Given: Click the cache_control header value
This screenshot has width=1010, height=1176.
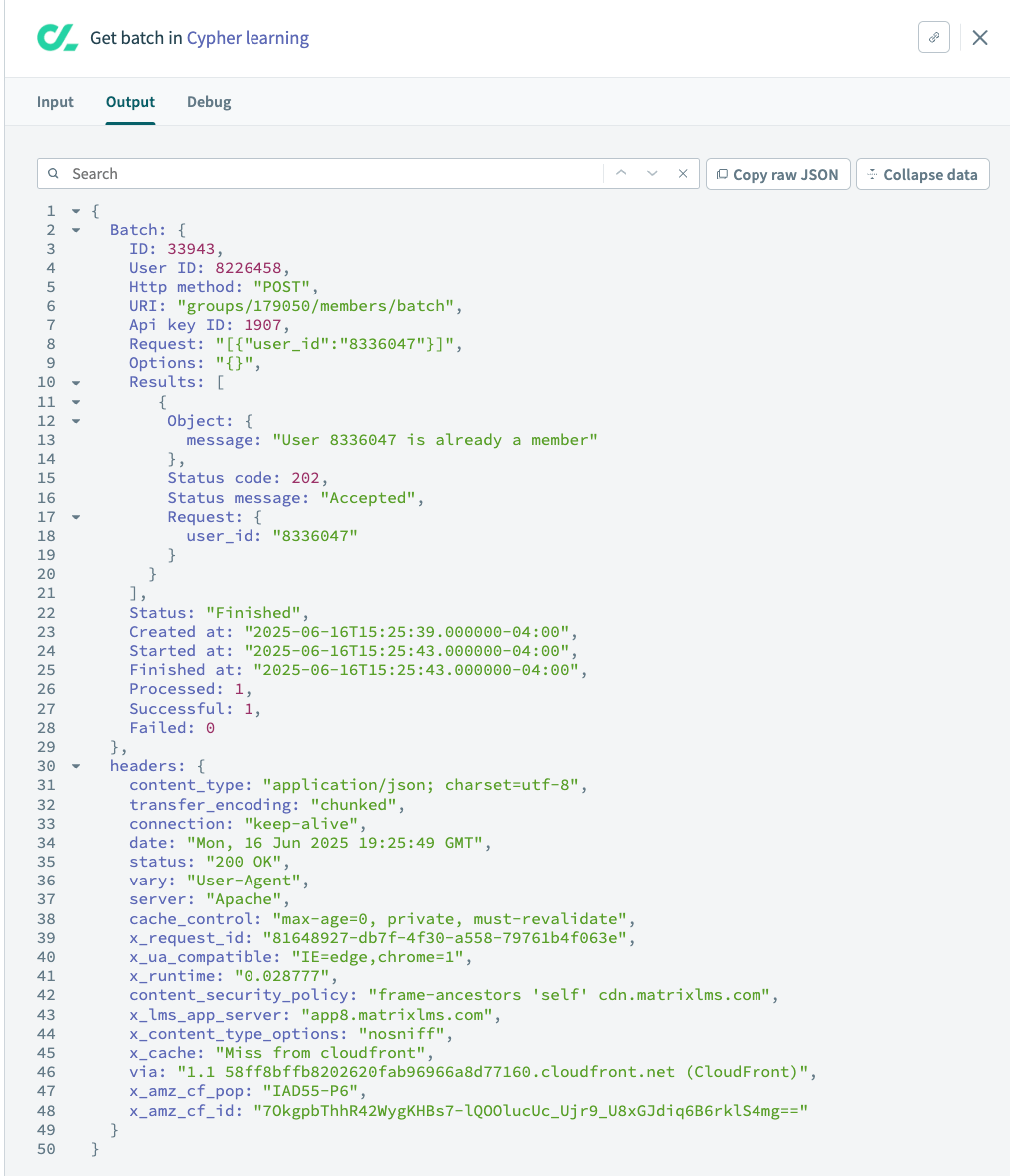Looking at the screenshot, I should 450,918.
